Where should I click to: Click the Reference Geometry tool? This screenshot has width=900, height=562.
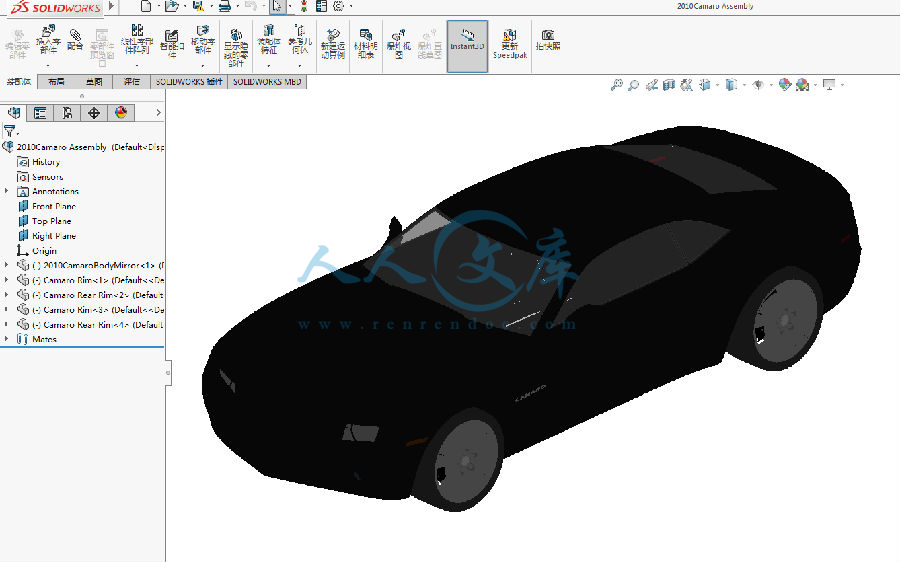[x=300, y=40]
